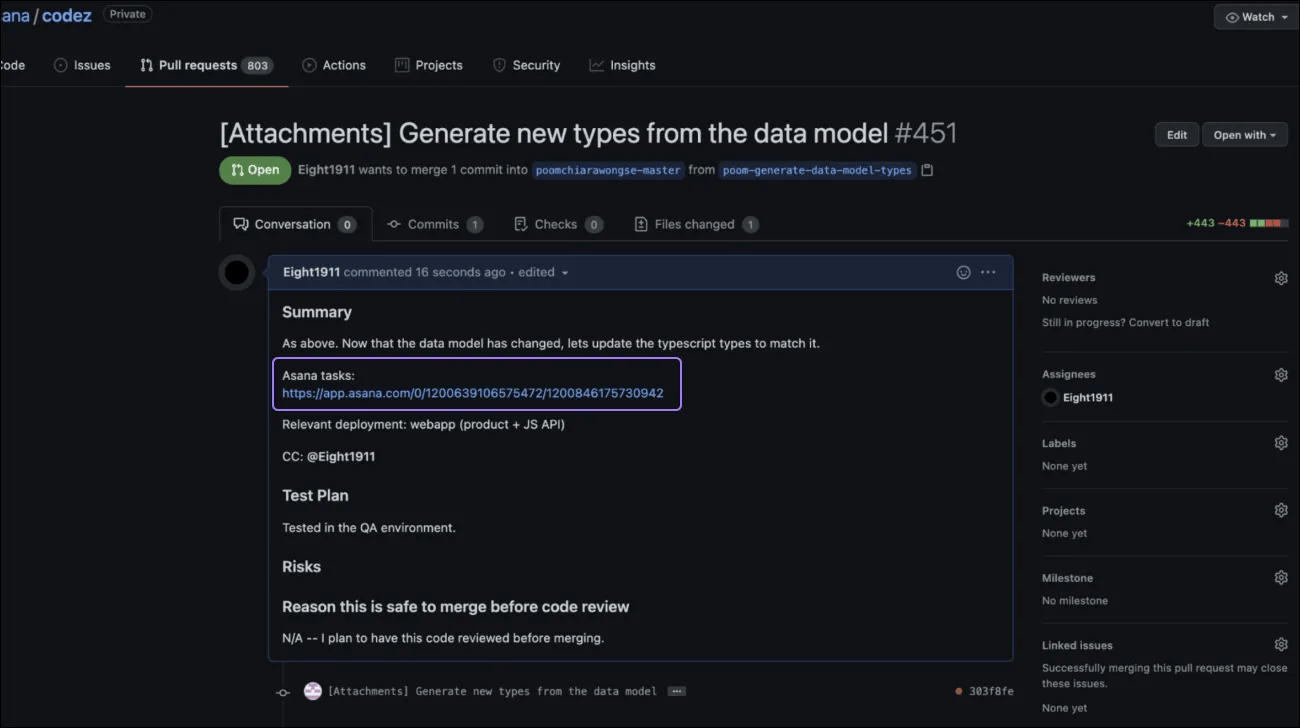The image size is (1300, 728).
Task: Open the Milestone settings gear
Action: tap(1281, 576)
